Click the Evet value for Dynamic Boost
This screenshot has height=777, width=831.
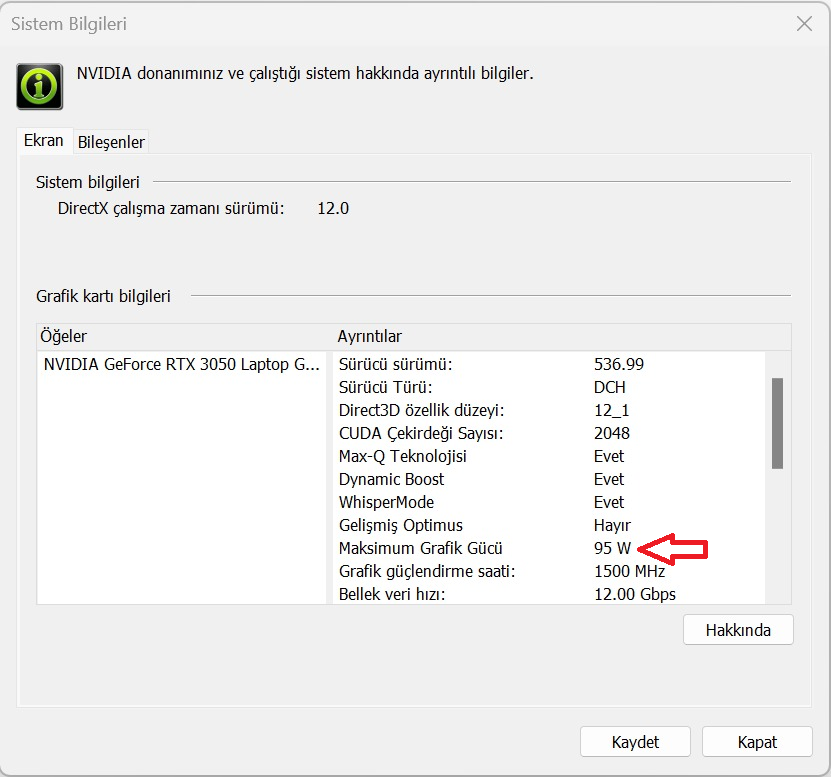pos(609,479)
